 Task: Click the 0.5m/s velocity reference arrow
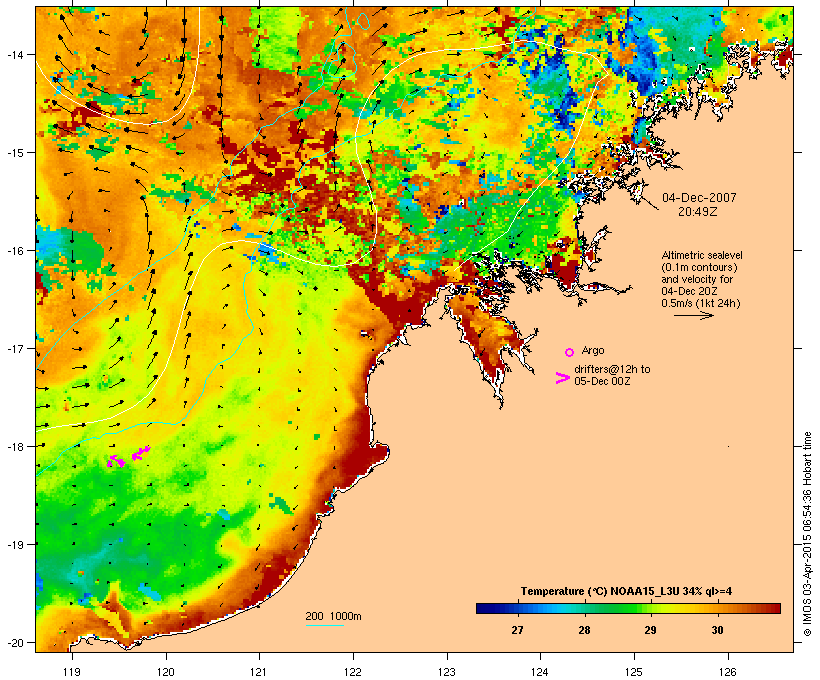point(693,315)
